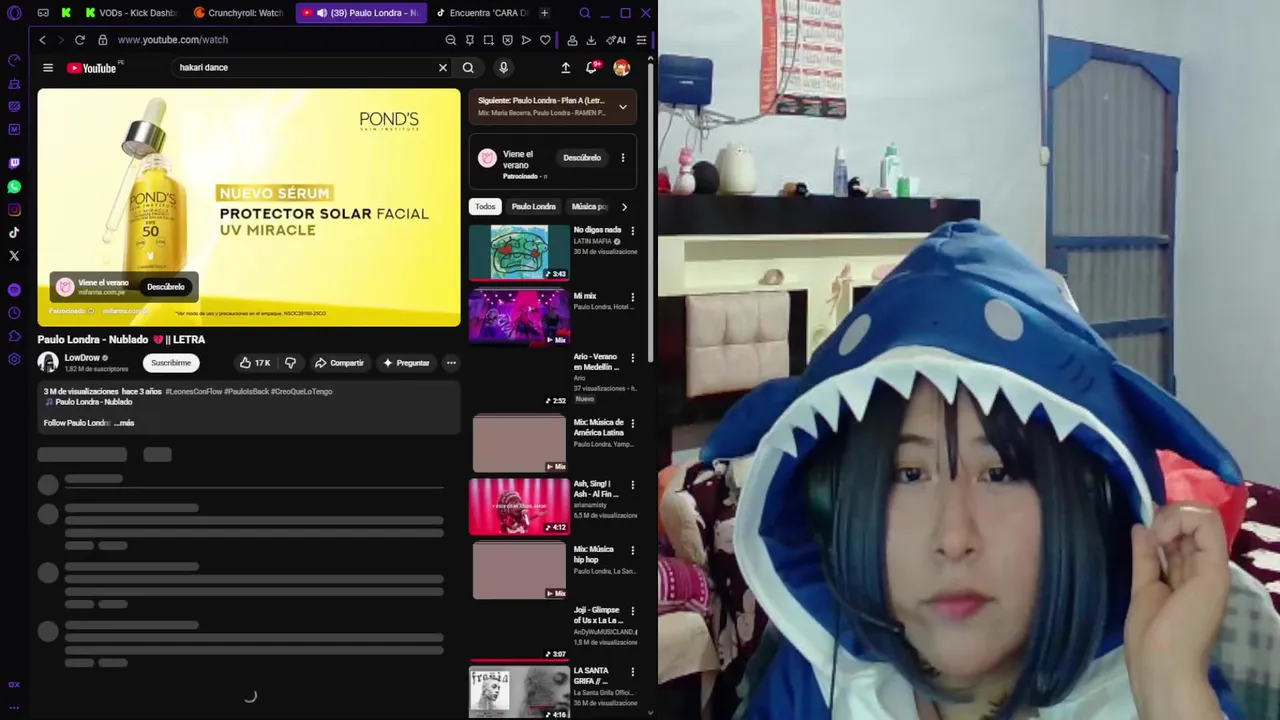Image resolution: width=1280 pixels, height=720 pixels.
Task: Open the Opera GX menu logo
Action: (14, 13)
